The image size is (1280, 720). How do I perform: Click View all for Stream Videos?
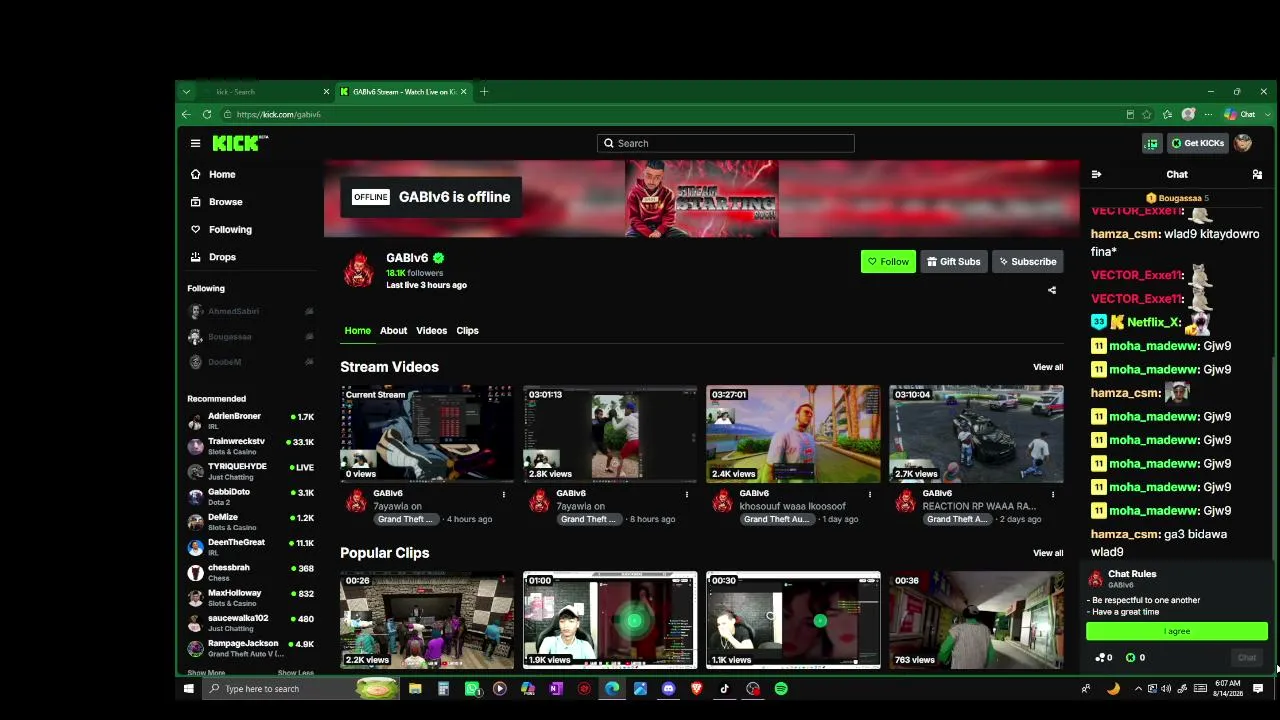[x=1048, y=367]
